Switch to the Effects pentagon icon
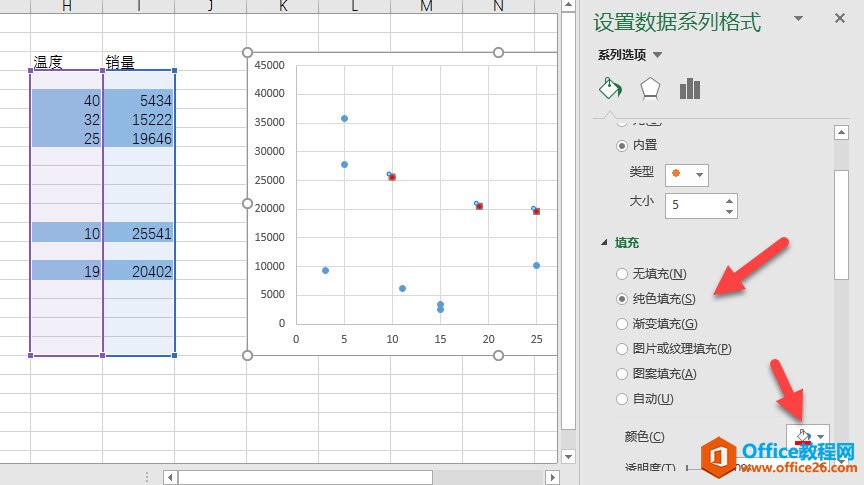Image resolution: width=864 pixels, height=485 pixels. click(651, 88)
